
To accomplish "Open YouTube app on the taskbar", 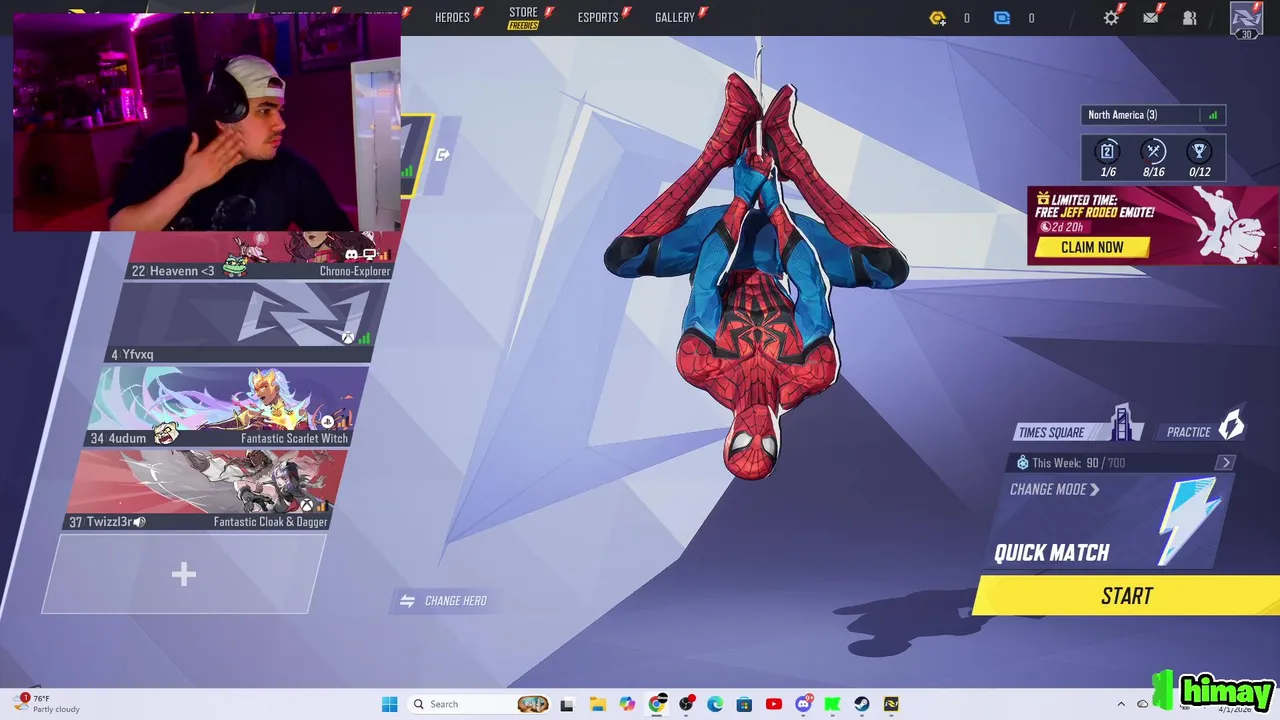I will click(774, 704).
